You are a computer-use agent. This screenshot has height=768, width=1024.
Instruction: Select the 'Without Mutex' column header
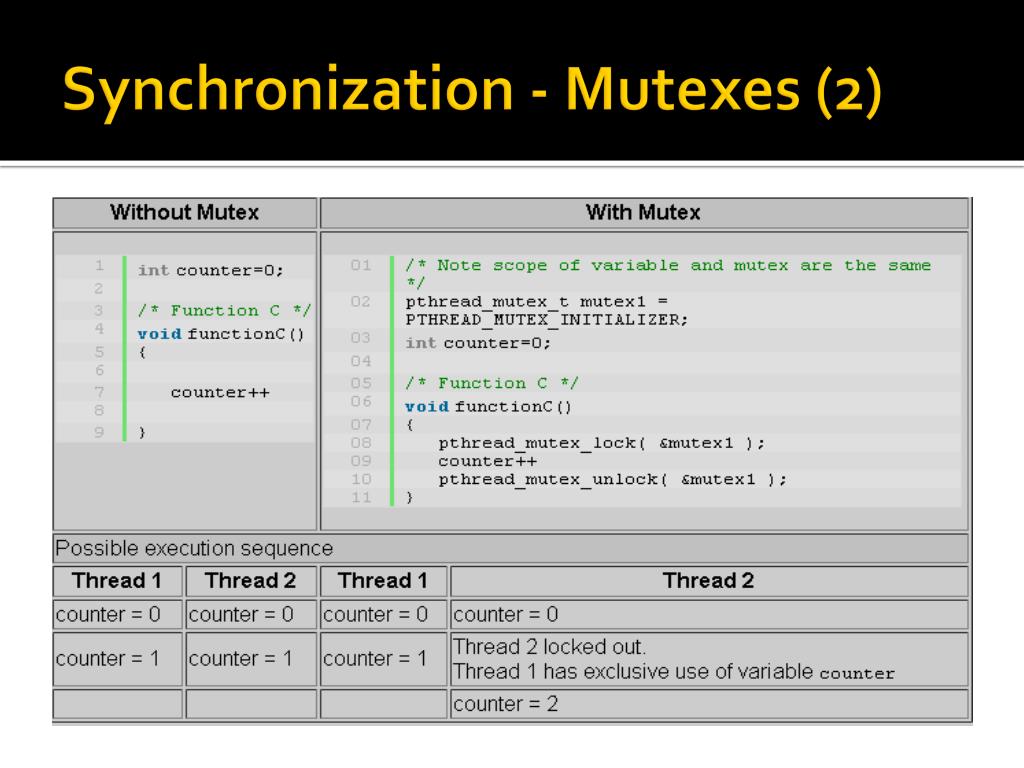point(185,213)
